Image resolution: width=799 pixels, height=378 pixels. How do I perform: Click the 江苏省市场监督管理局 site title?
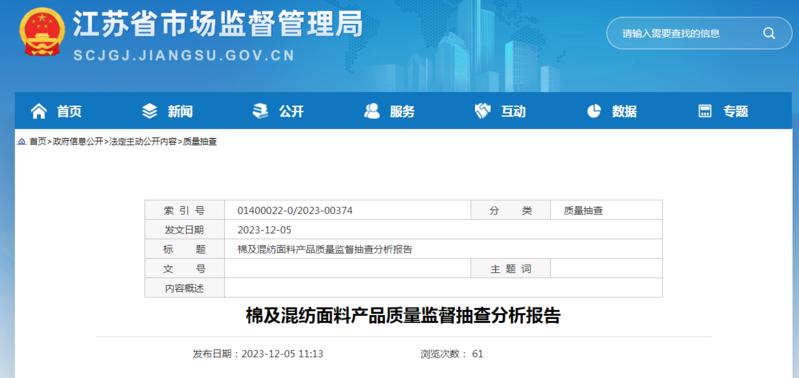pyautogui.click(x=218, y=24)
